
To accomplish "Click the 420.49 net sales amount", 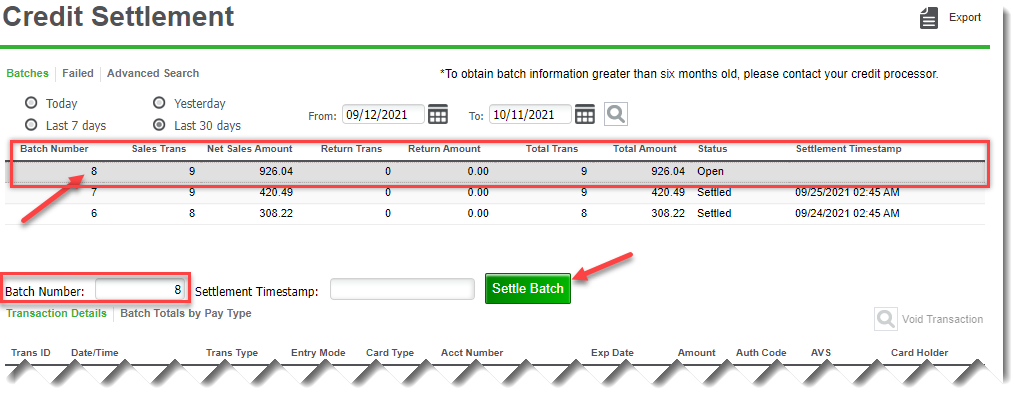I will (275, 193).
